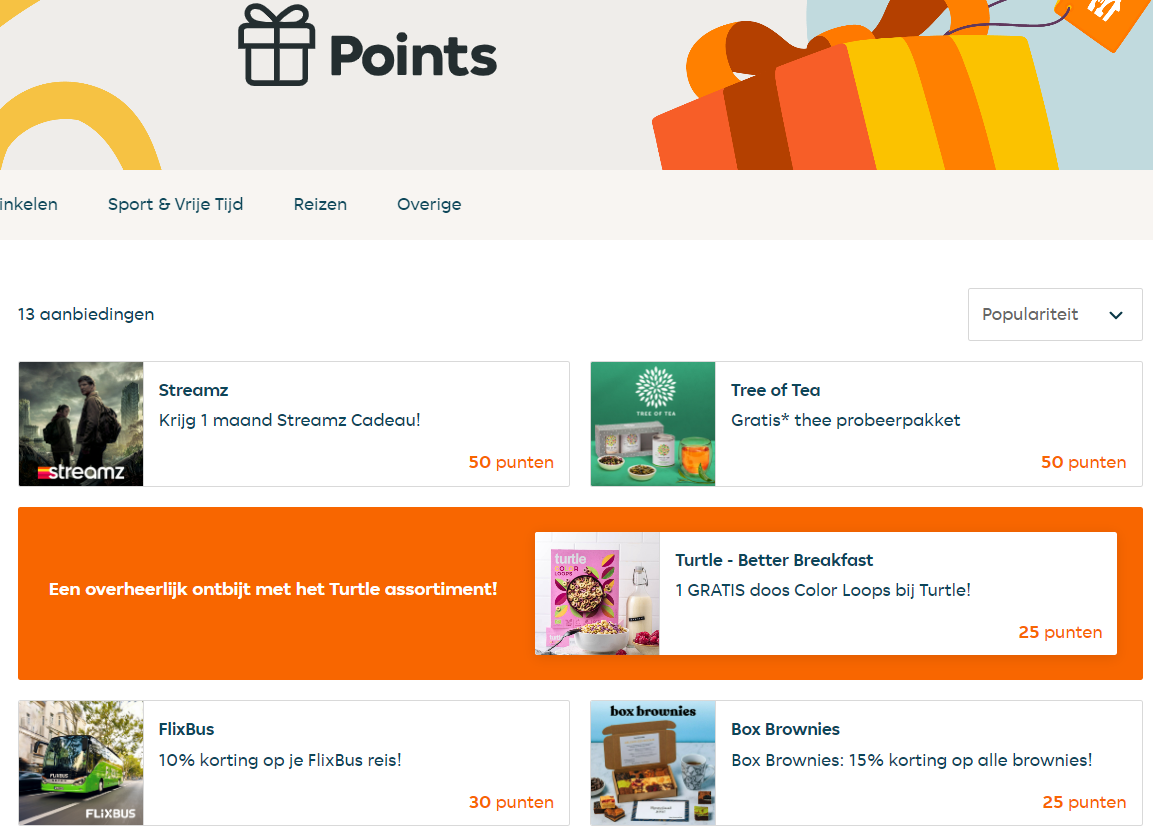Click the Box Brownies product image
1153x830 pixels.
[653, 762]
